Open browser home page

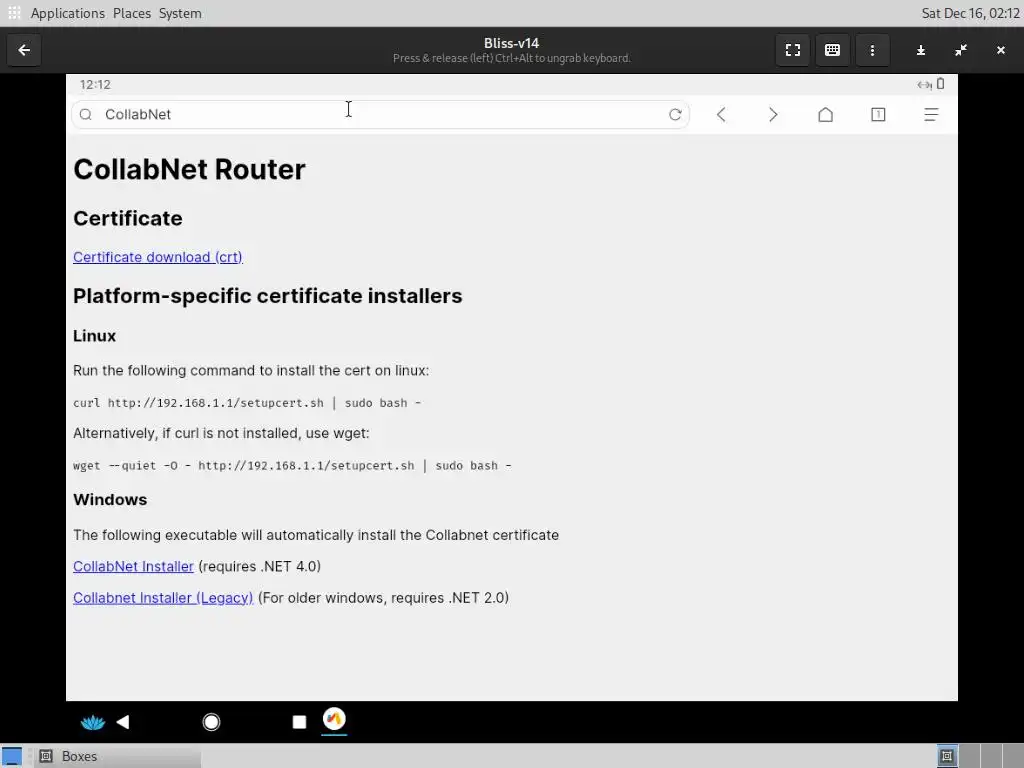tap(825, 115)
